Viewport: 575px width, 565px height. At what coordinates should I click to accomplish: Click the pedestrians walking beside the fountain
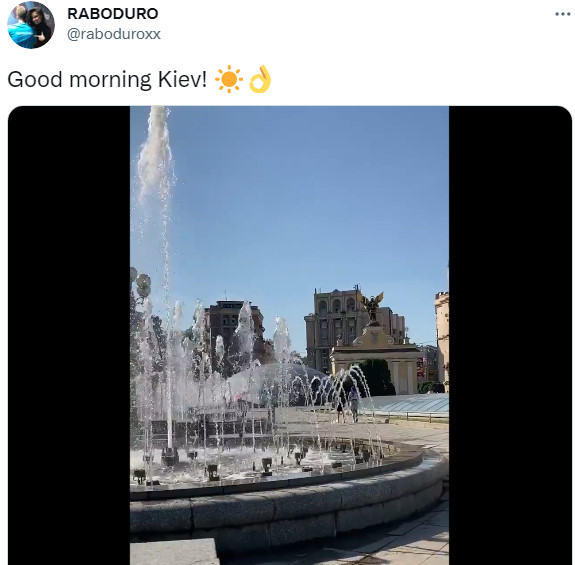coord(347,405)
